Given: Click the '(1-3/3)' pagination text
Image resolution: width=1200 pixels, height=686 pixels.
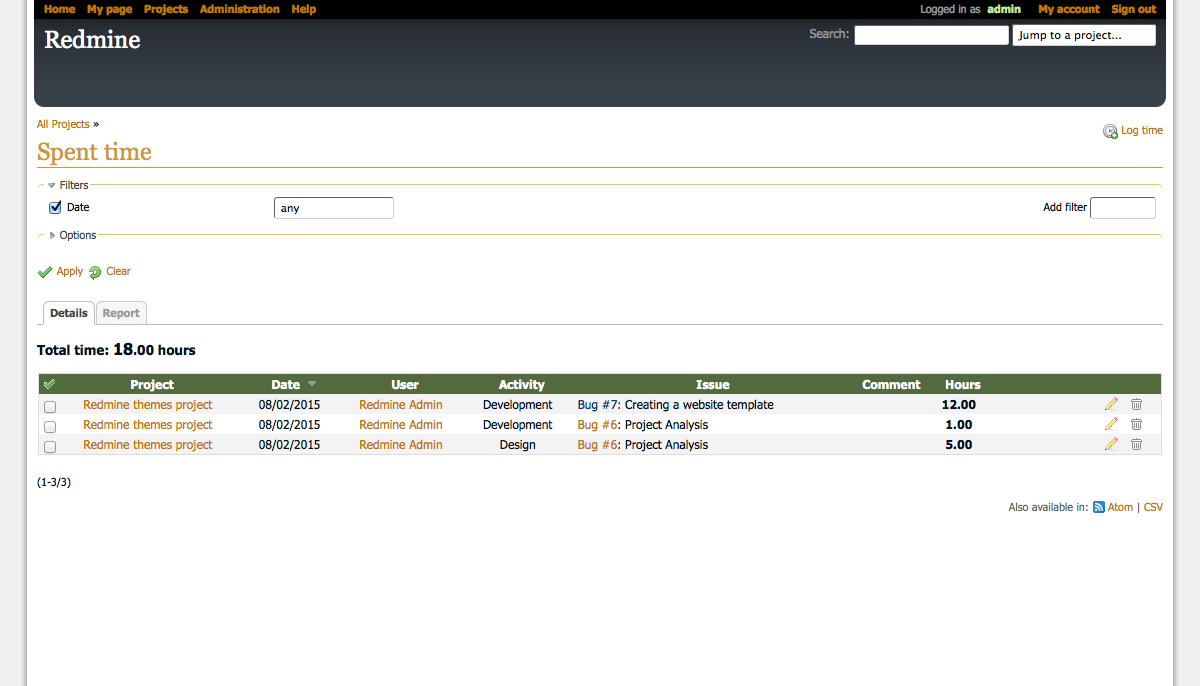Looking at the screenshot, I should [x=54, y=482].
